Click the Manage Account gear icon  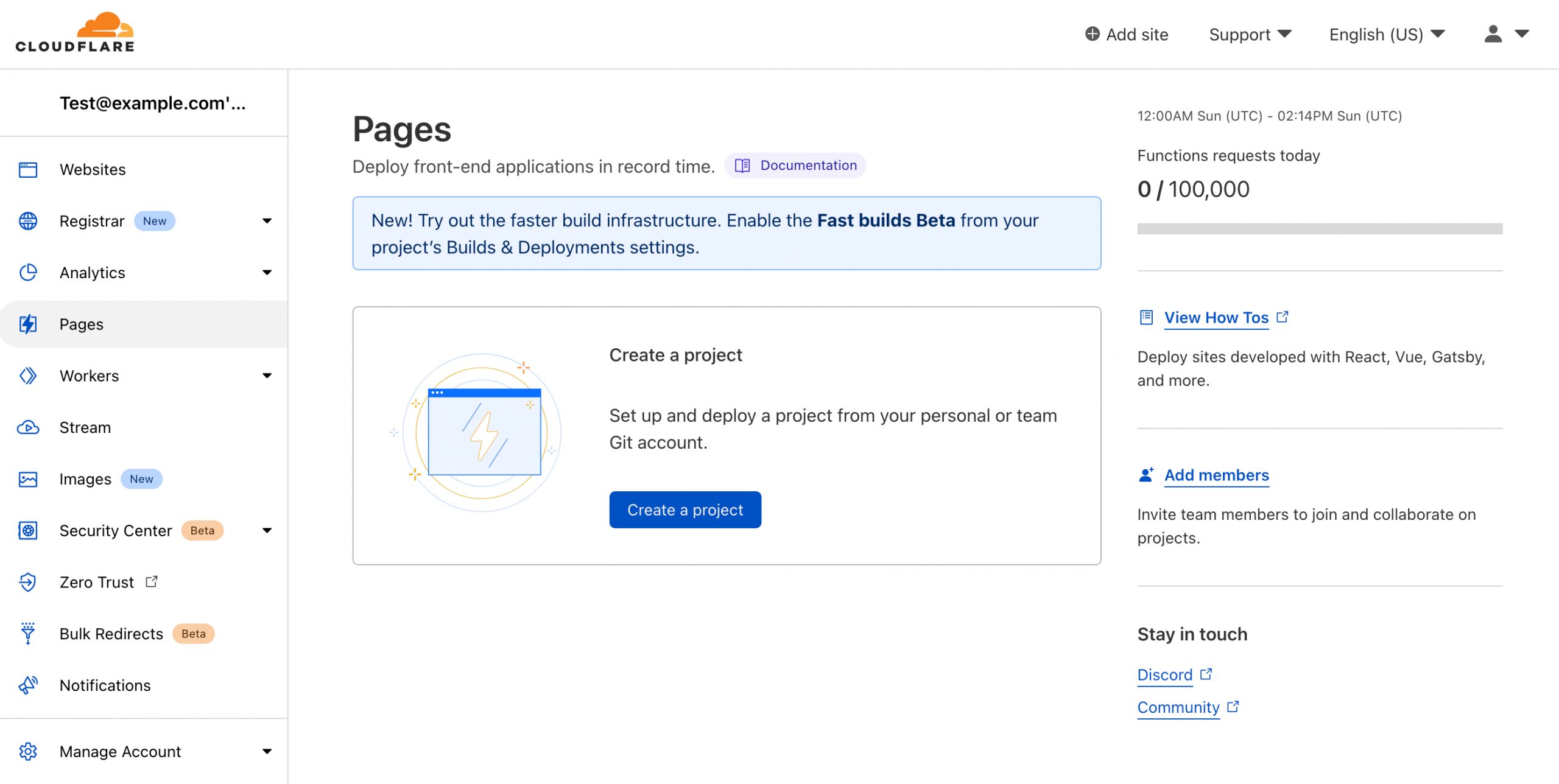[28, 752]
